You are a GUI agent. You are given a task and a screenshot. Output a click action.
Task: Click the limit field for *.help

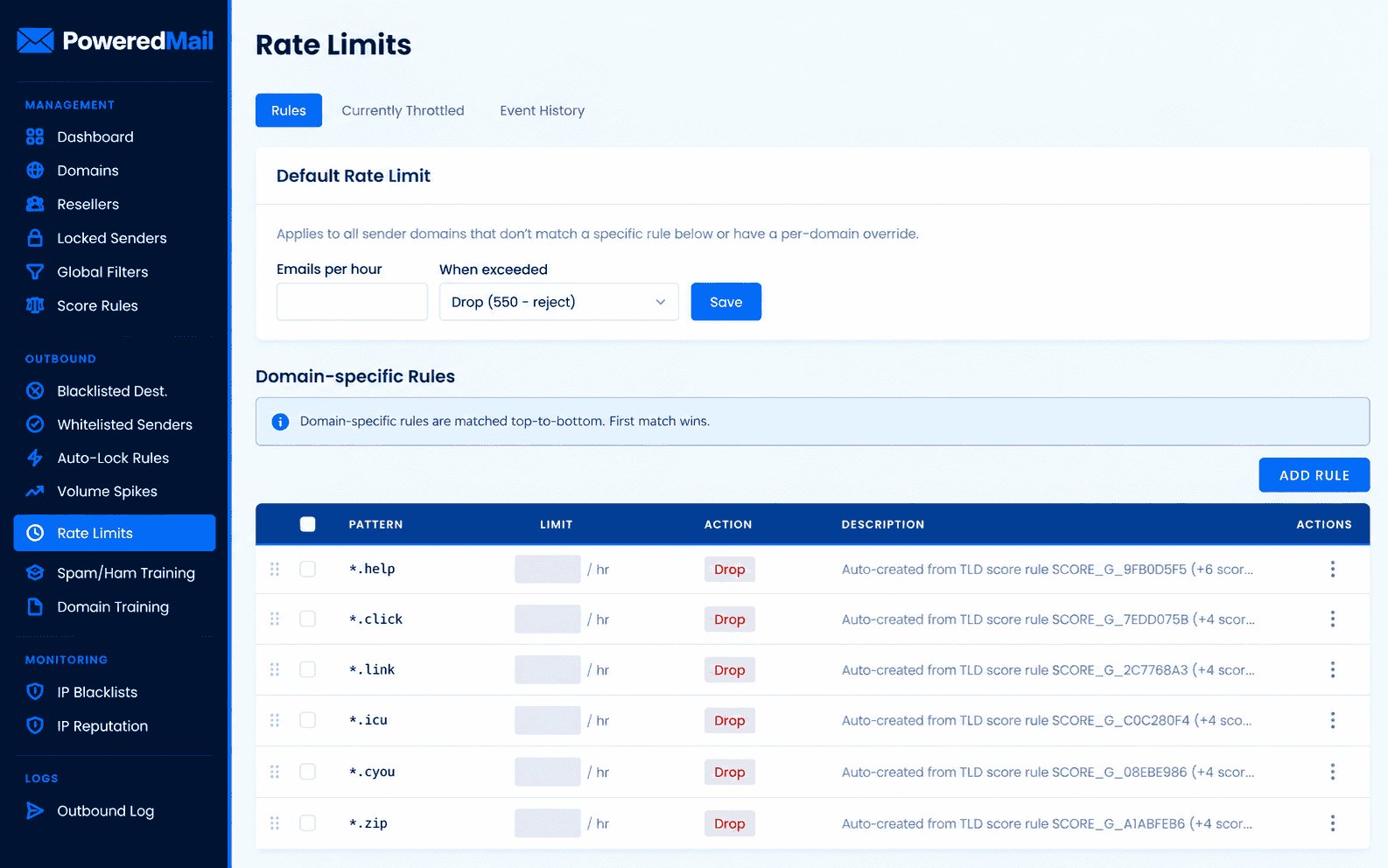click(x=548, y=569)
